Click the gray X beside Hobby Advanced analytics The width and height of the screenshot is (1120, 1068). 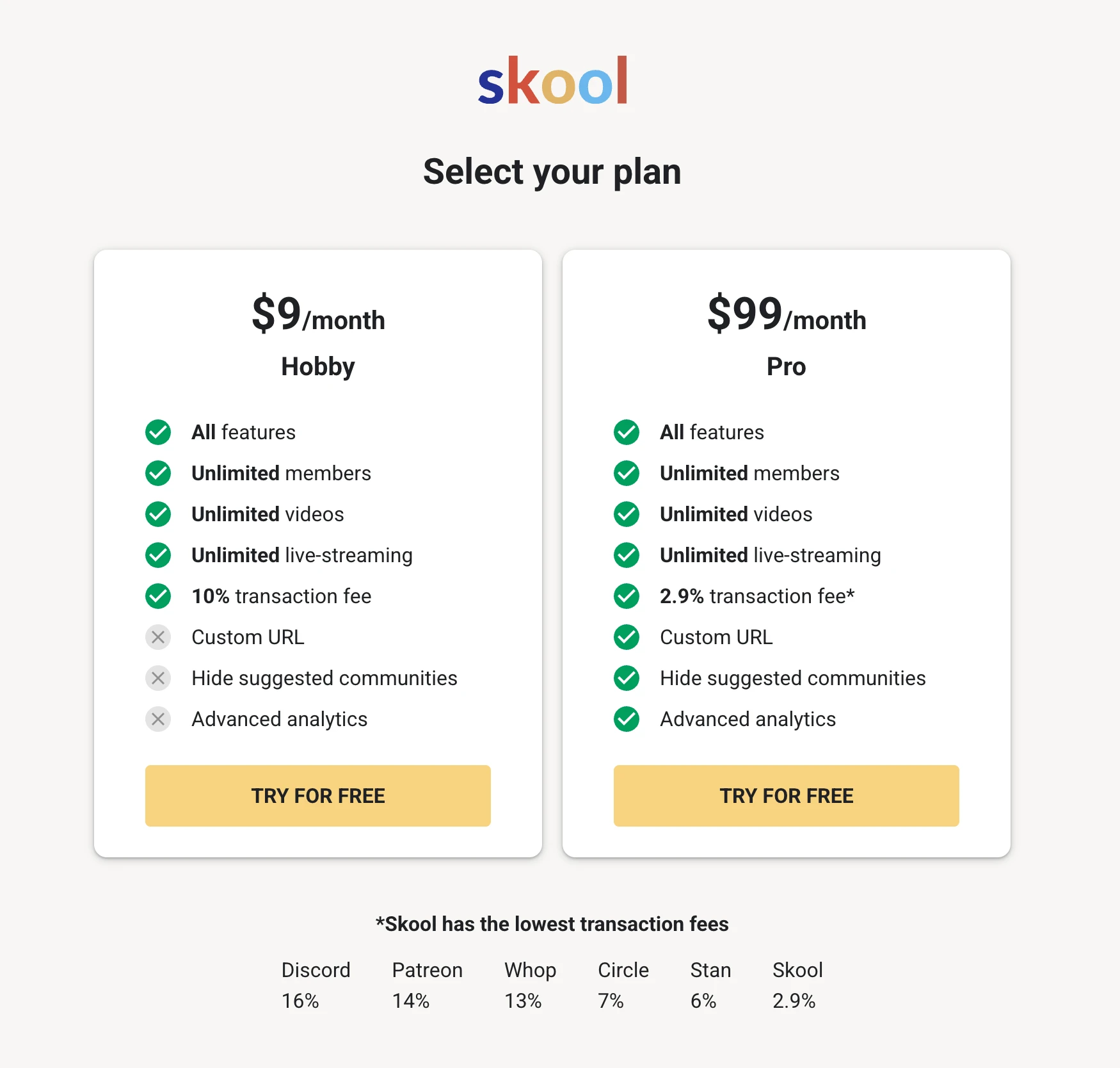(158, 719)
